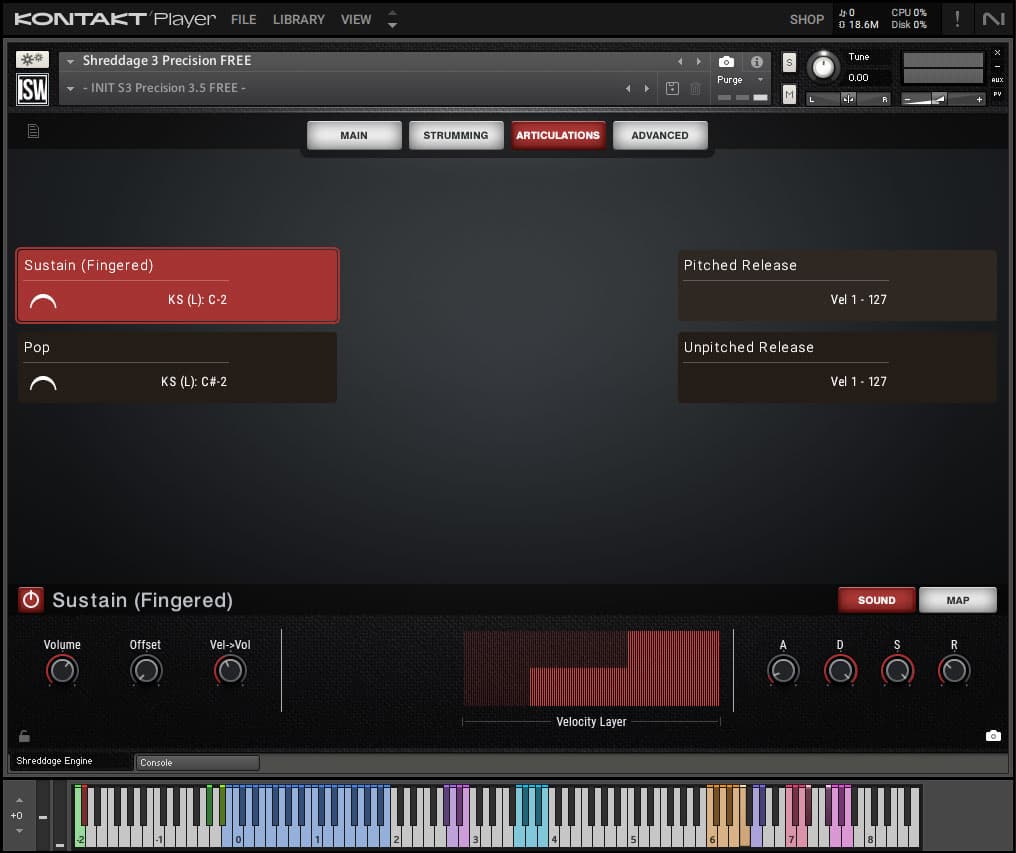This screenshot has height=853, width=1016.
Task: Click the Attack (A) knob
Action: tap(783, 670)
